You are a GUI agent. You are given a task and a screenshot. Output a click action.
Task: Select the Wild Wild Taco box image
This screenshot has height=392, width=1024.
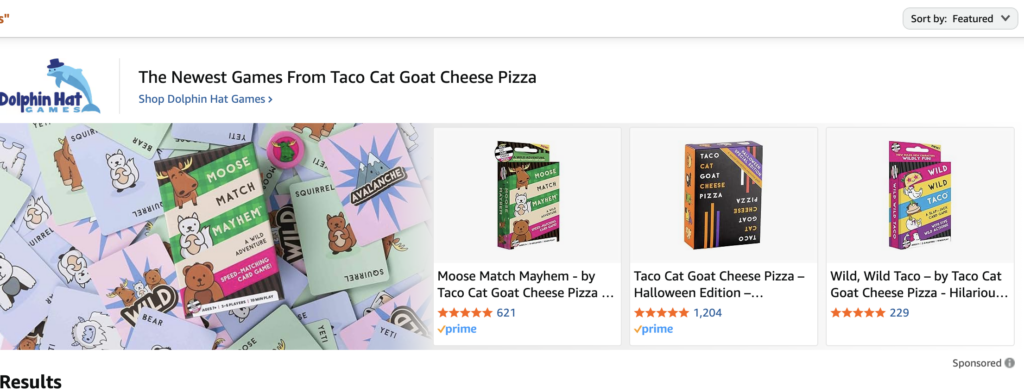coord(920,195)
